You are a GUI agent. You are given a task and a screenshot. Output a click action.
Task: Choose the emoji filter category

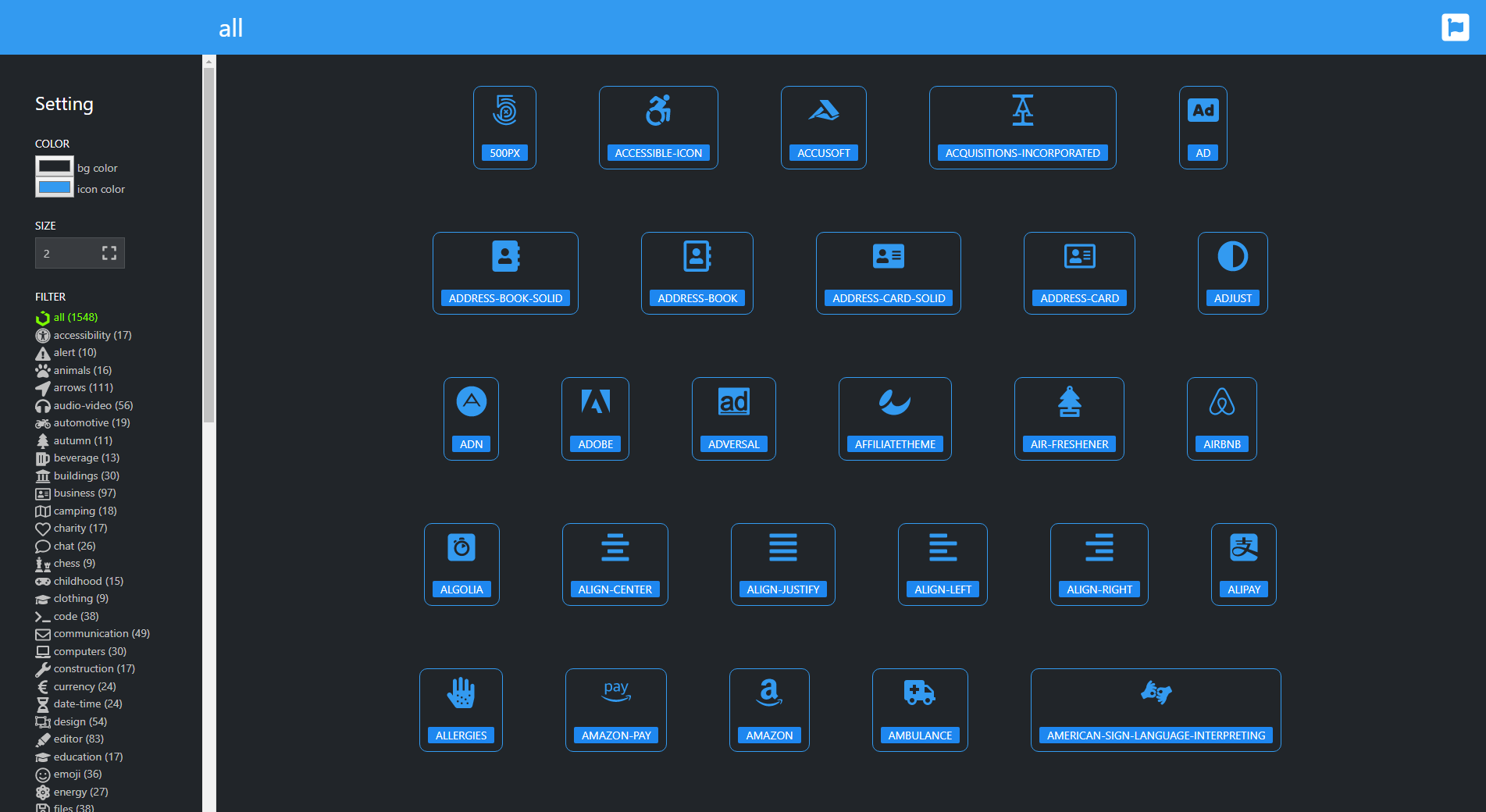[x=77, y=774]
